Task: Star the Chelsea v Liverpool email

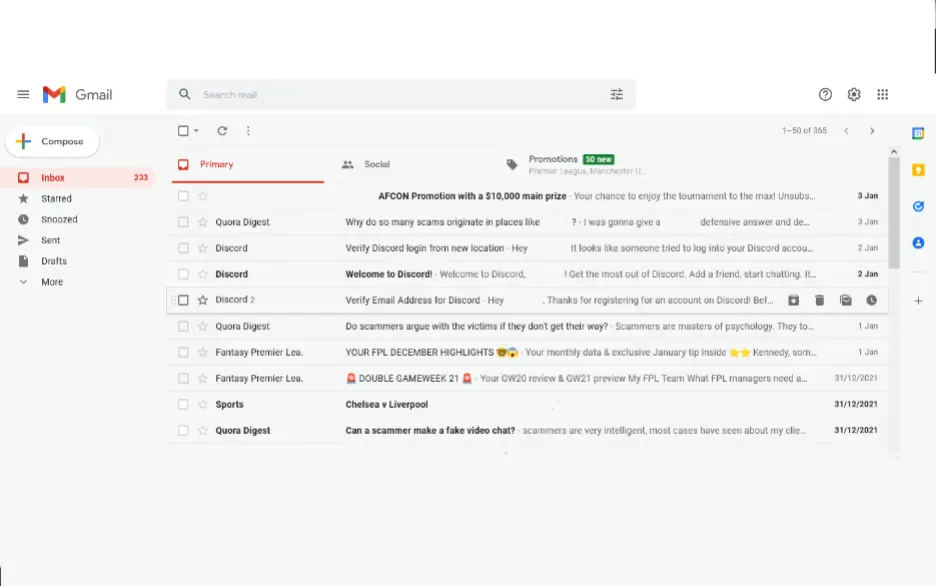Action: 203,405
